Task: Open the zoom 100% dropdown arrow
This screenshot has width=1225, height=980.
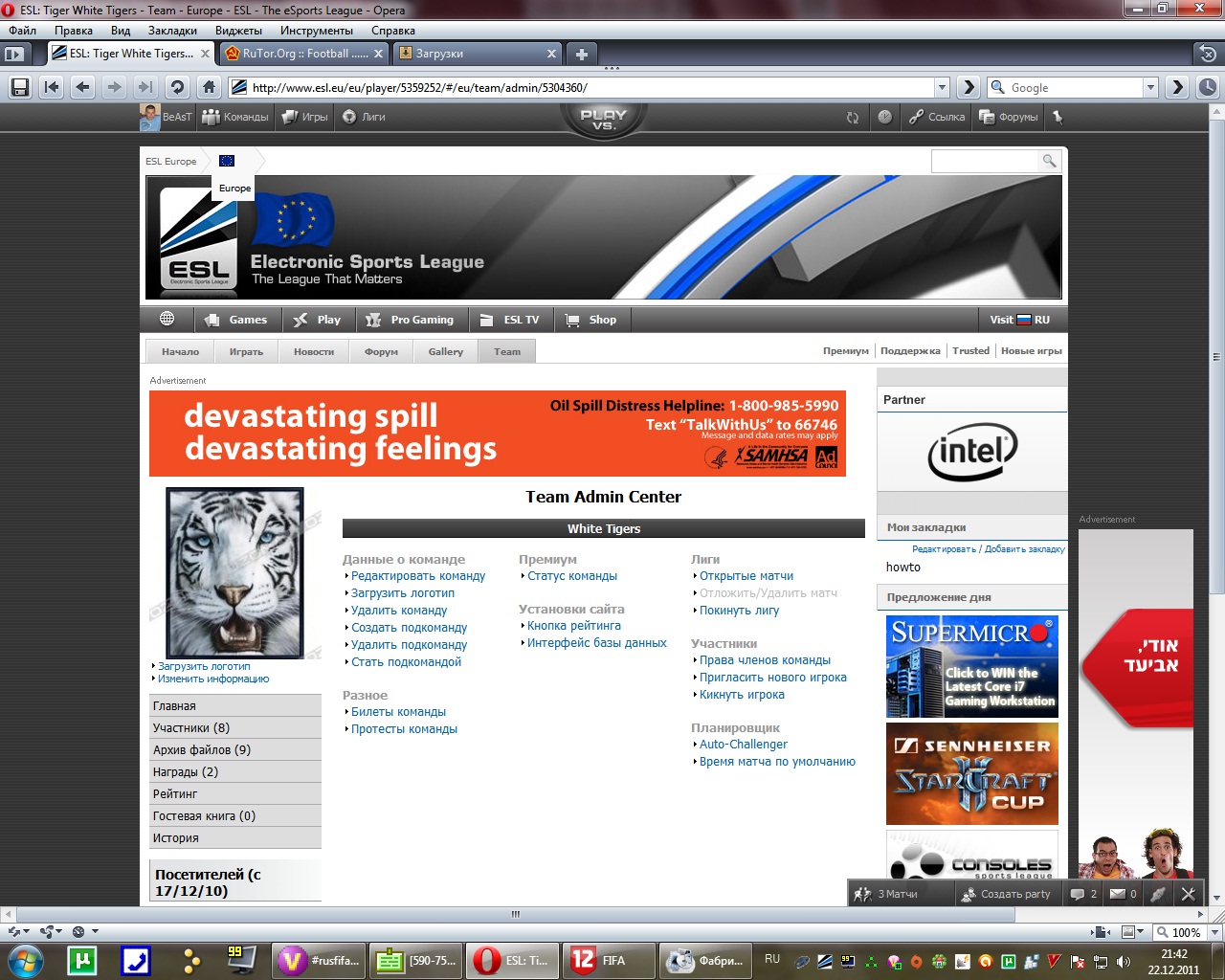Action: click(x=1215, y=932)
